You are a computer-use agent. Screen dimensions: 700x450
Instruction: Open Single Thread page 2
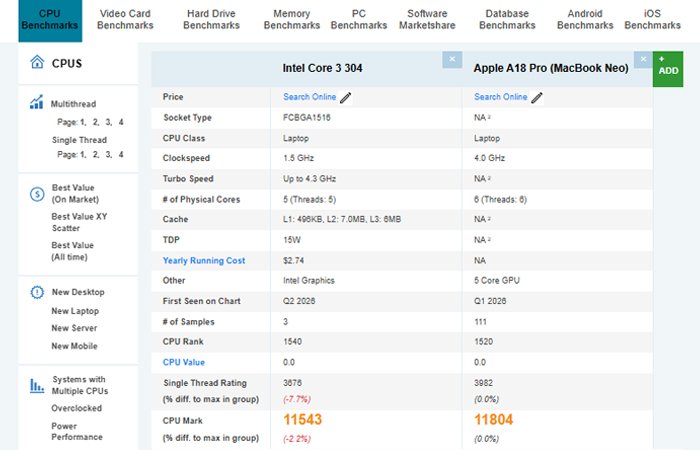[96, 154]
